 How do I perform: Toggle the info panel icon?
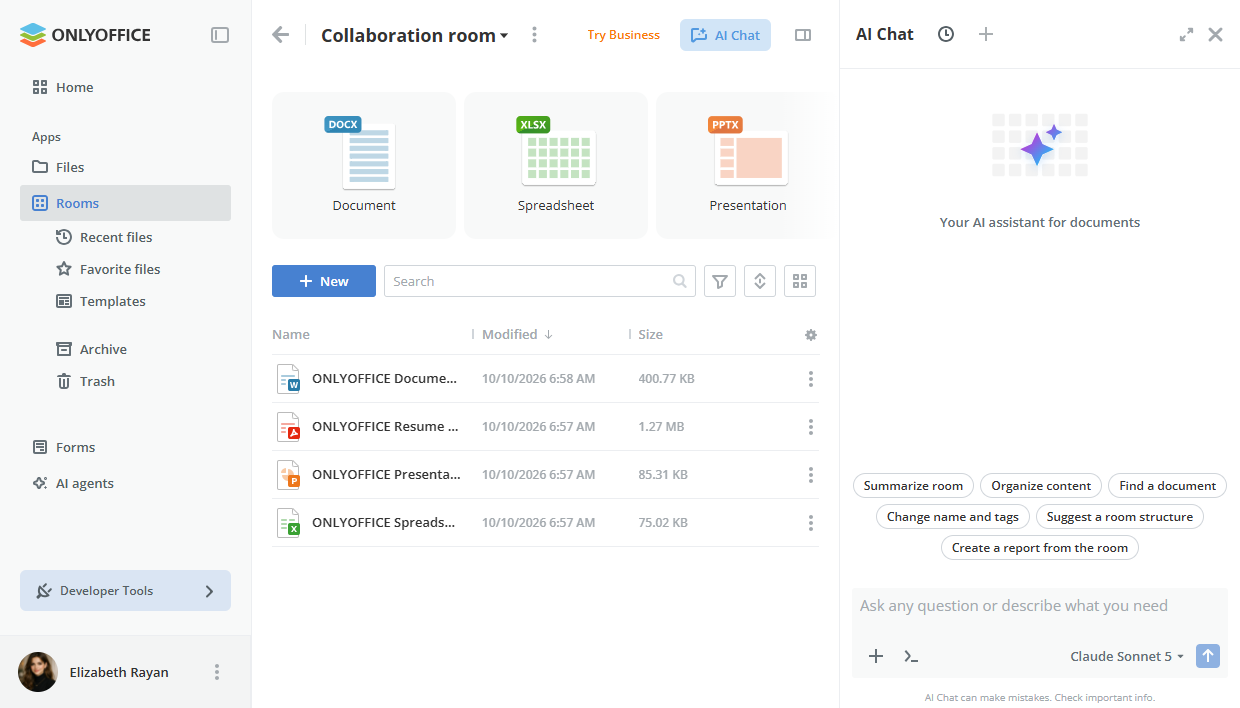[x=803, y=35]
